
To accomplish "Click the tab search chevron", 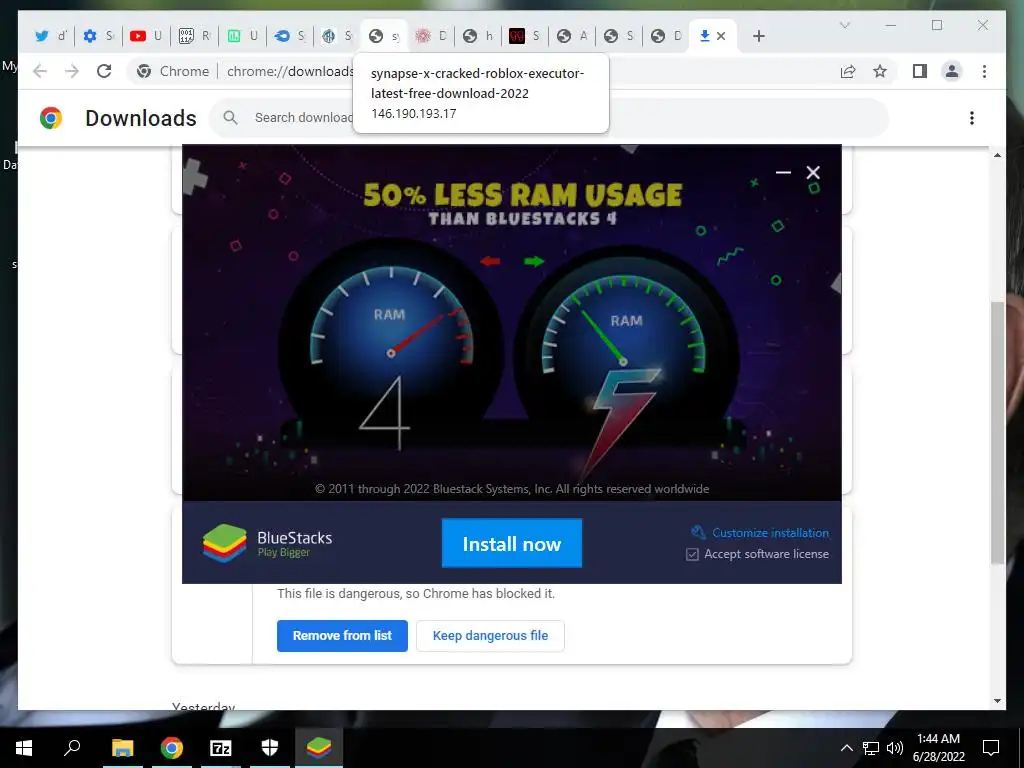I will click(844, 25).
